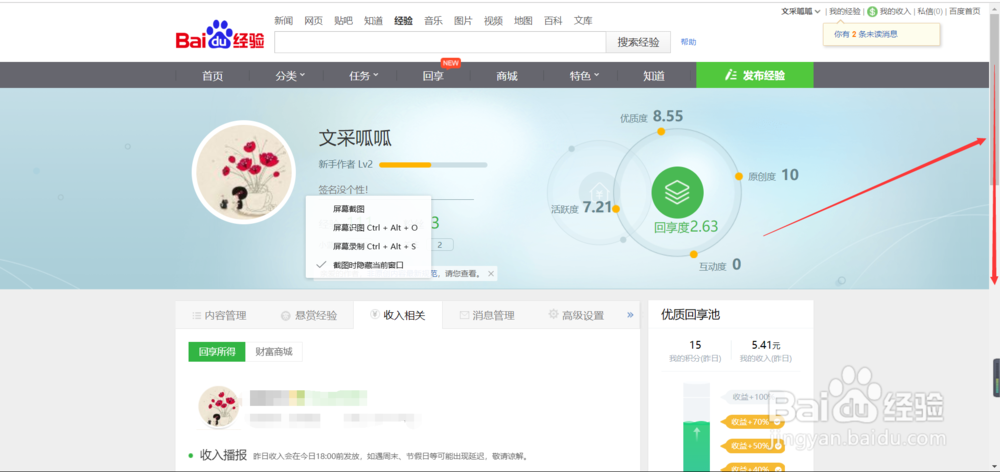Open the 百度首页 link
The height and width of the screenshot is (472, 1000).
tap(965, 11)
